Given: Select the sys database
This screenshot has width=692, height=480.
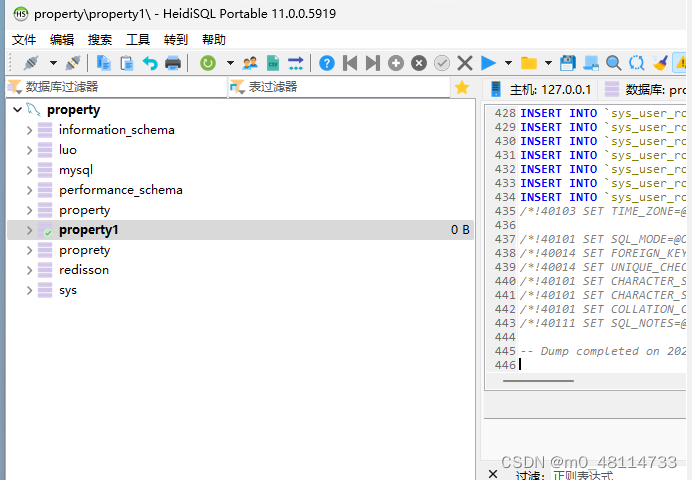Looking at the screenshot, I should (x=68, y=290).
